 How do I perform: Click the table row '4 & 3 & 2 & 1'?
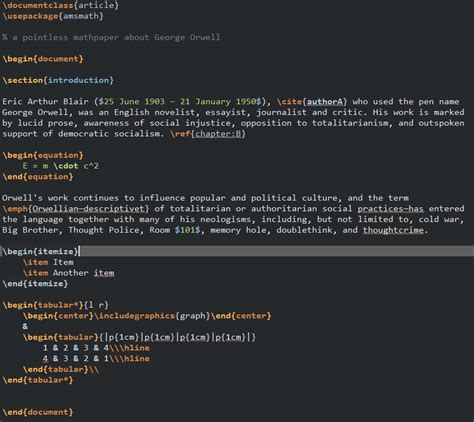click(76, 358)
